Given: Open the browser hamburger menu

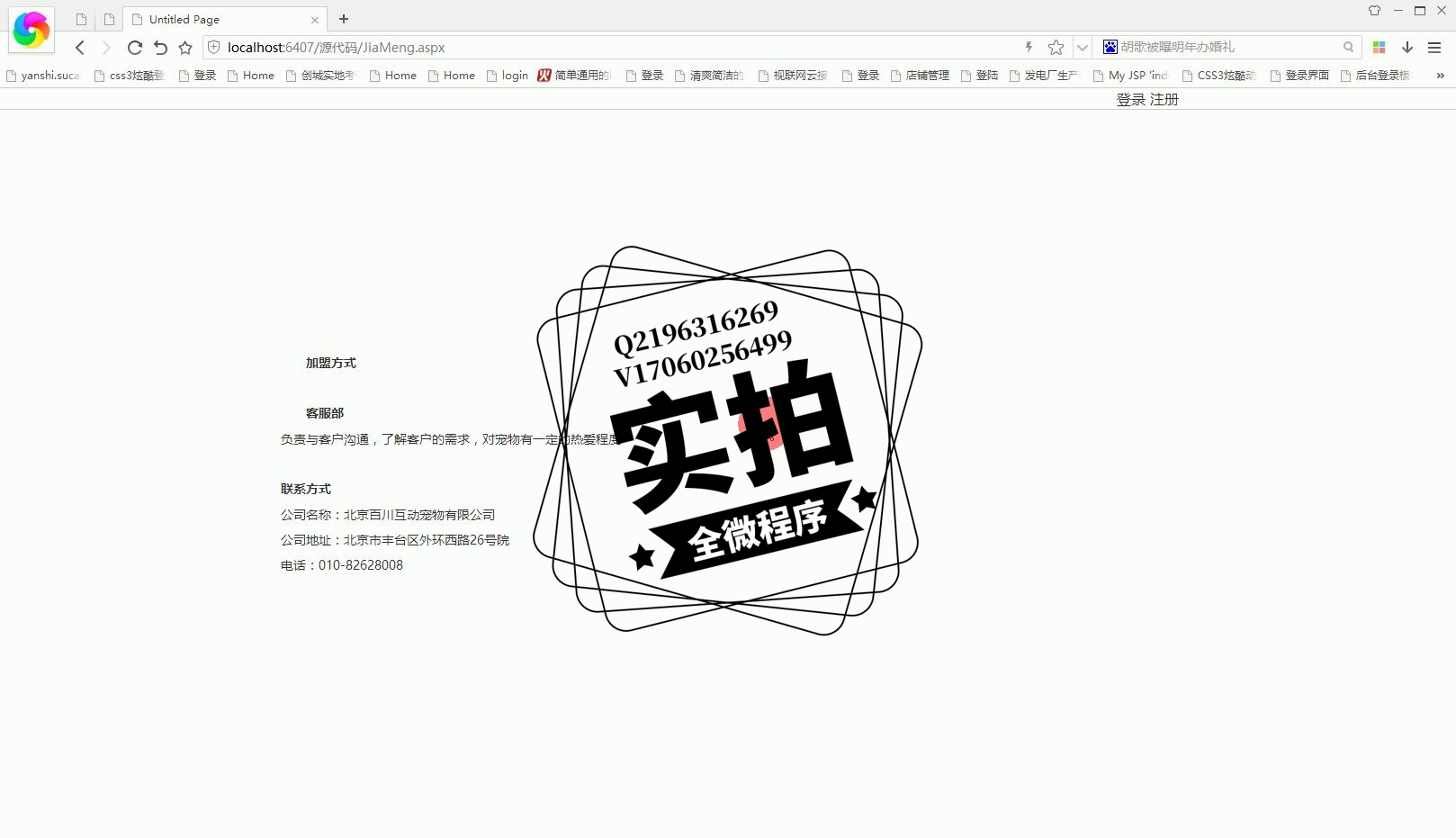Looking at the screenshot, I should pyautogui.click(x=1434, y=48).
